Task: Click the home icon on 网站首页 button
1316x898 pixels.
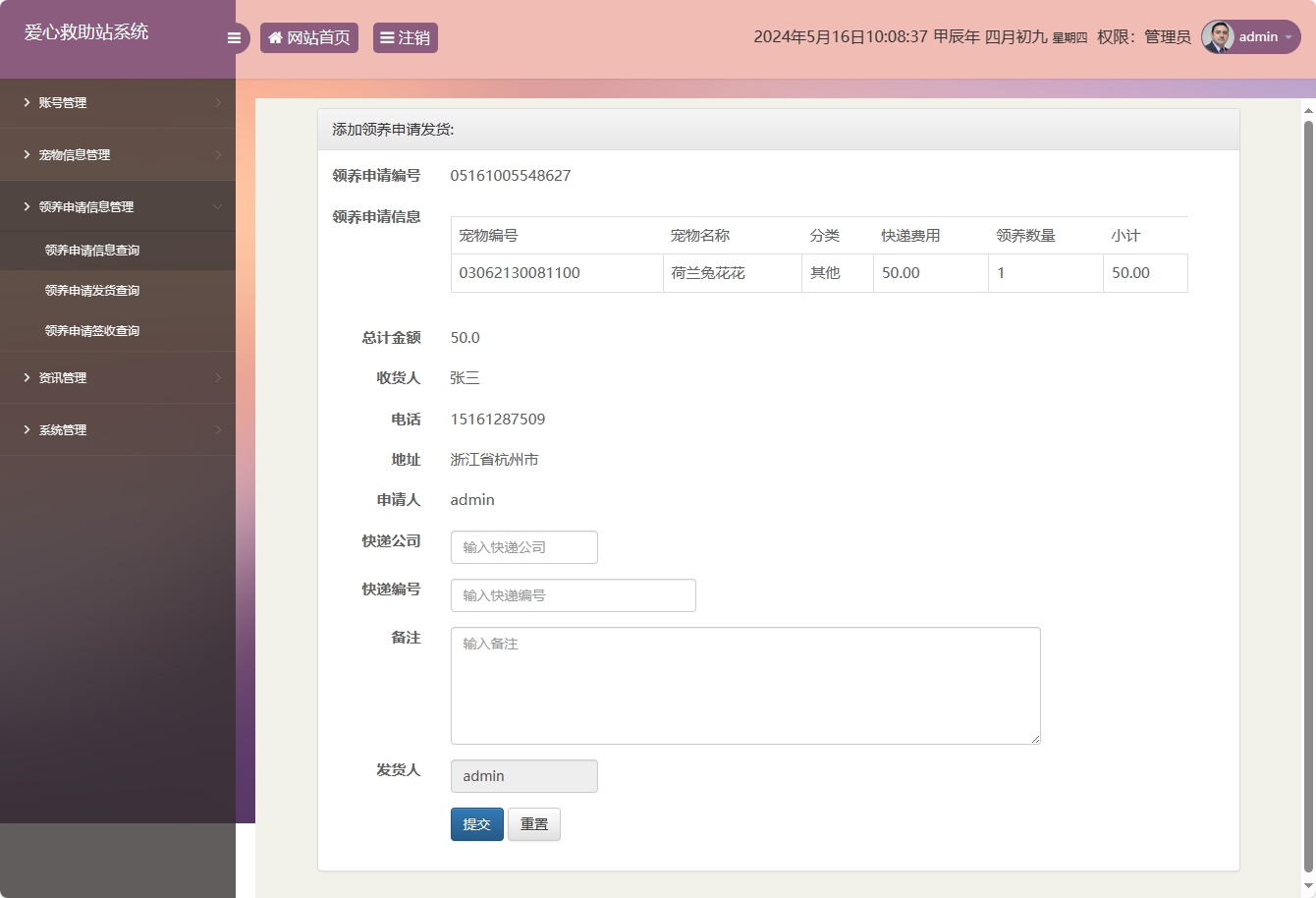Action: (x=275, y=37)
